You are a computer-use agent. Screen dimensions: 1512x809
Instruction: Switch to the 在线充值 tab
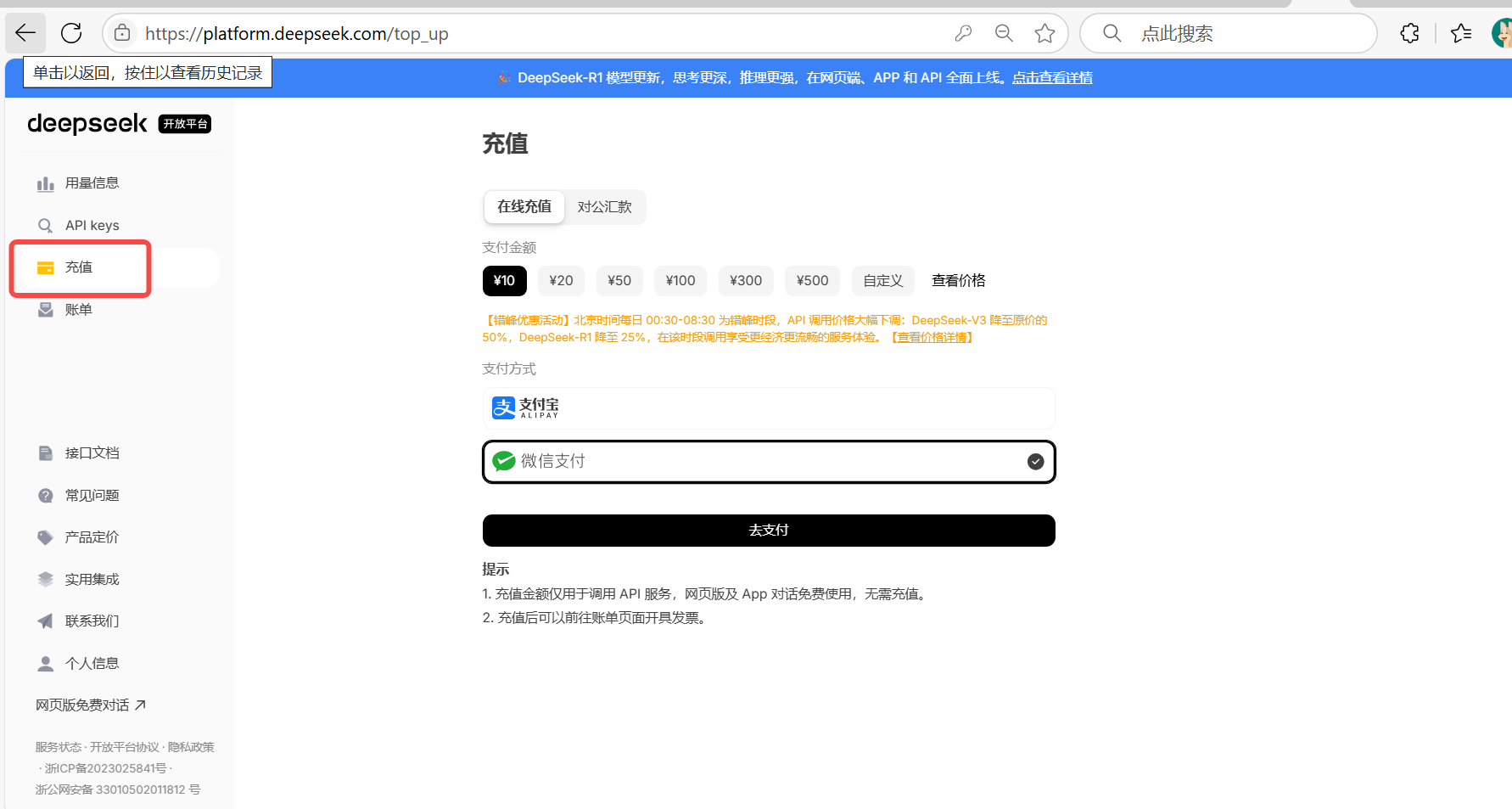click(x=524, y=207)
